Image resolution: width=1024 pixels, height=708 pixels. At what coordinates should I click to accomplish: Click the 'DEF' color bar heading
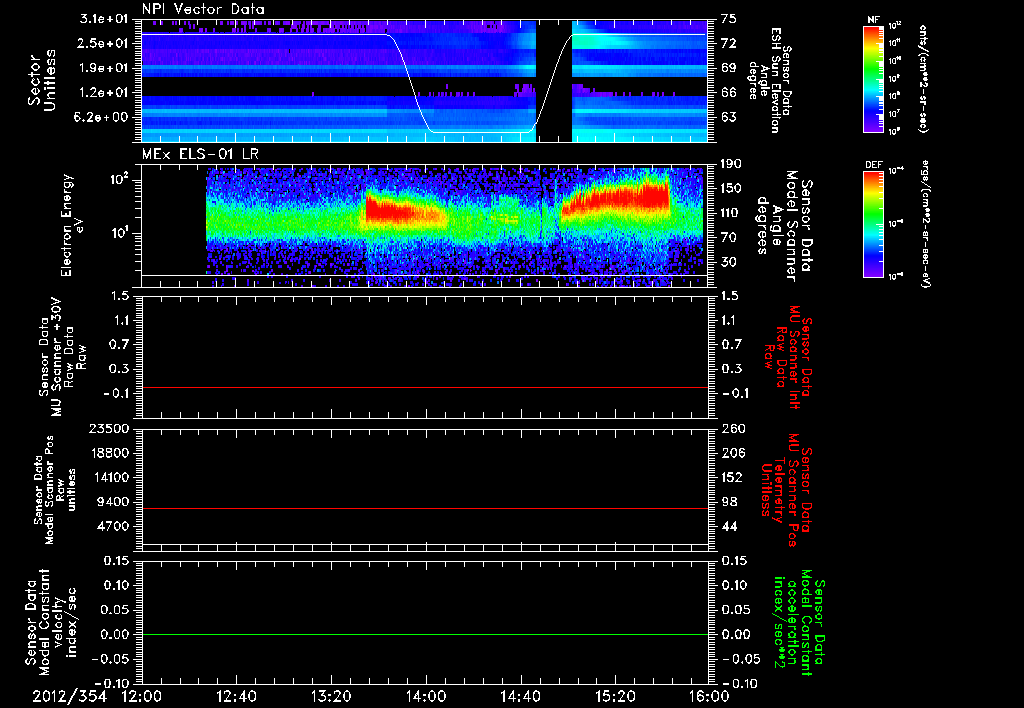(x=873, y=165)
